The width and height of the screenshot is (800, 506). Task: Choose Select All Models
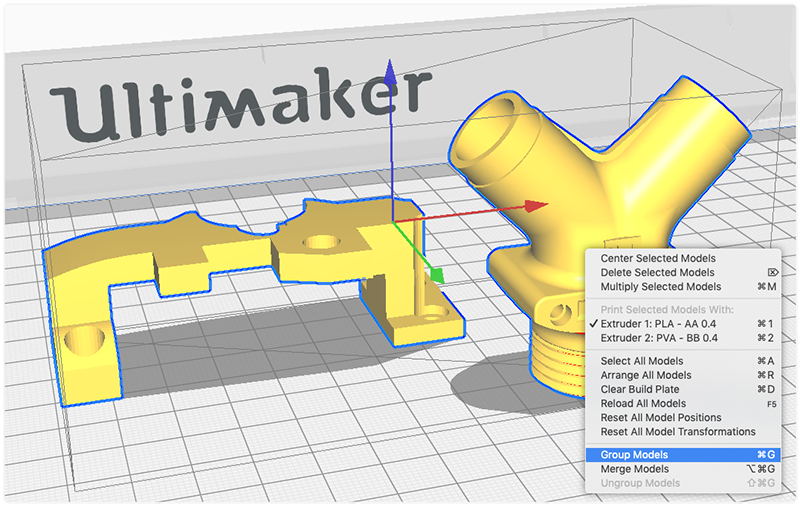tap(642, 361)
